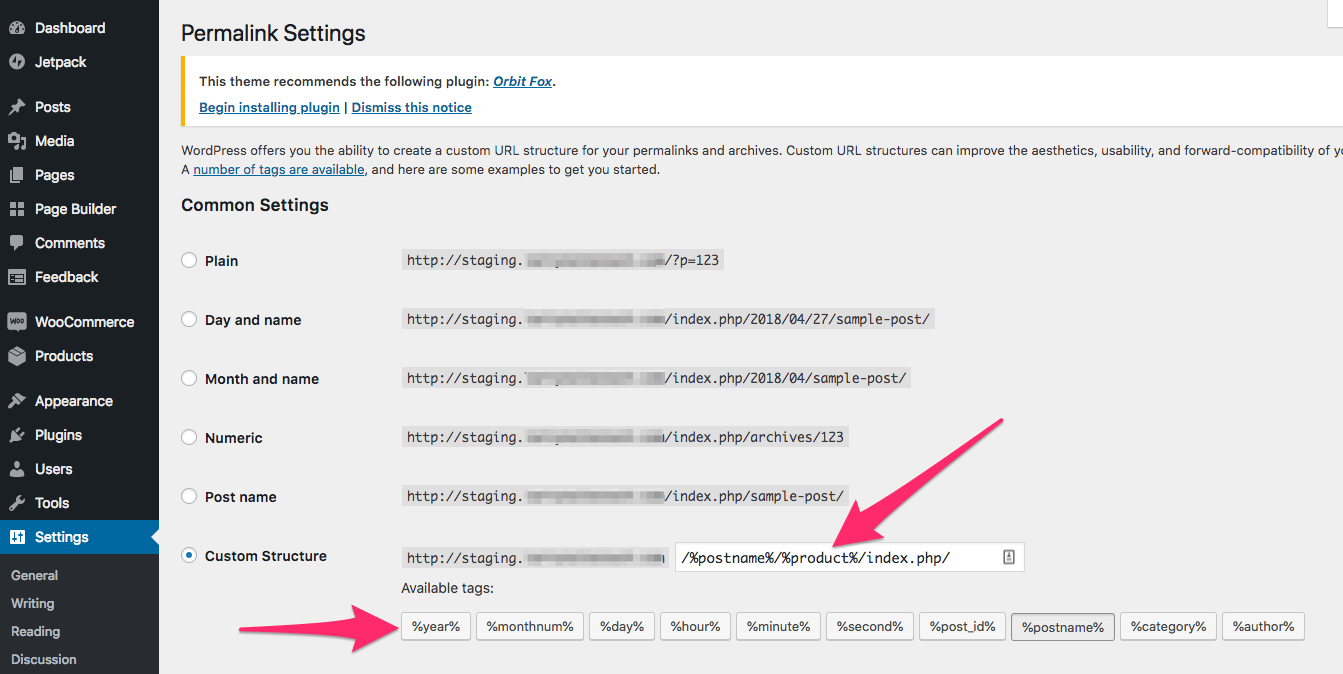Select the Custom Structure radio button
The width and height of the screenshot is (1343, 674).
click(x=189, y=556)
